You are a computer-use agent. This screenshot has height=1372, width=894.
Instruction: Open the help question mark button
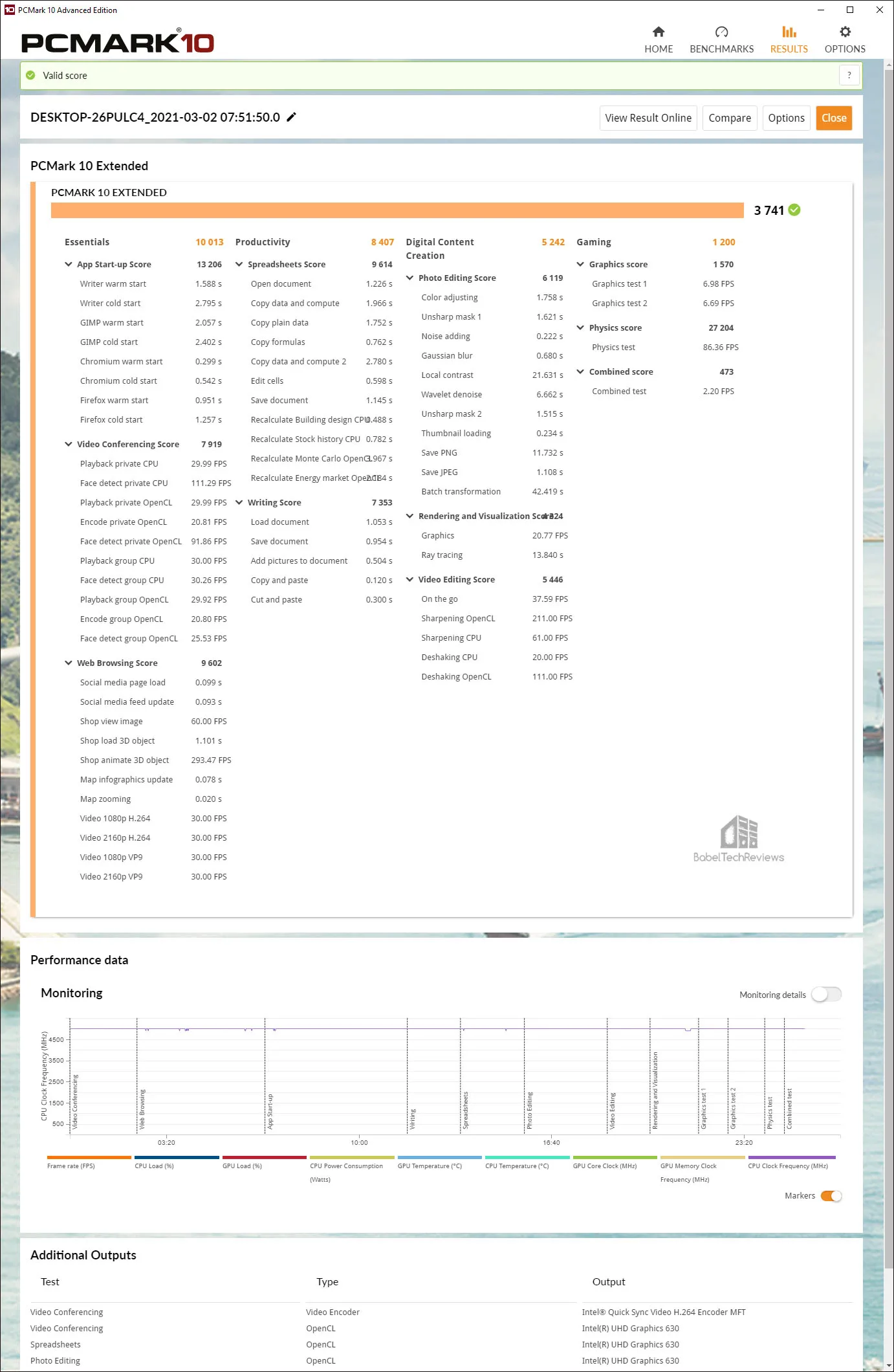click(x=849, y=75)
